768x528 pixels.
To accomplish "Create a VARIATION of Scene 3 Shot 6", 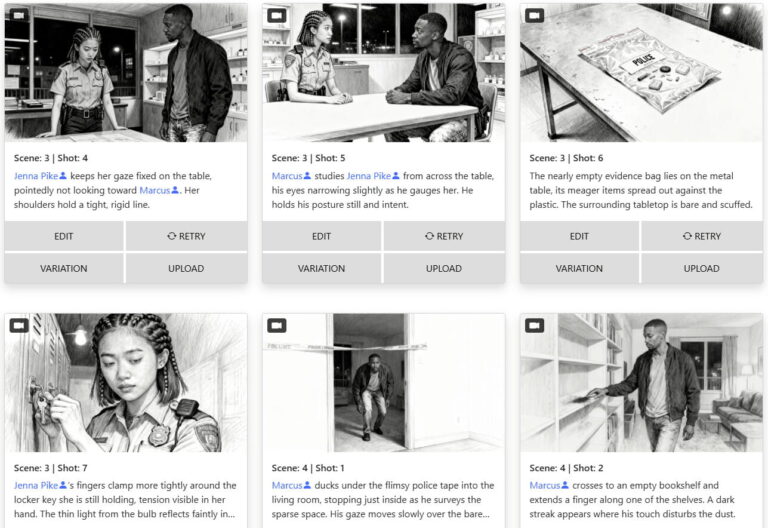I will click(579, 268).
